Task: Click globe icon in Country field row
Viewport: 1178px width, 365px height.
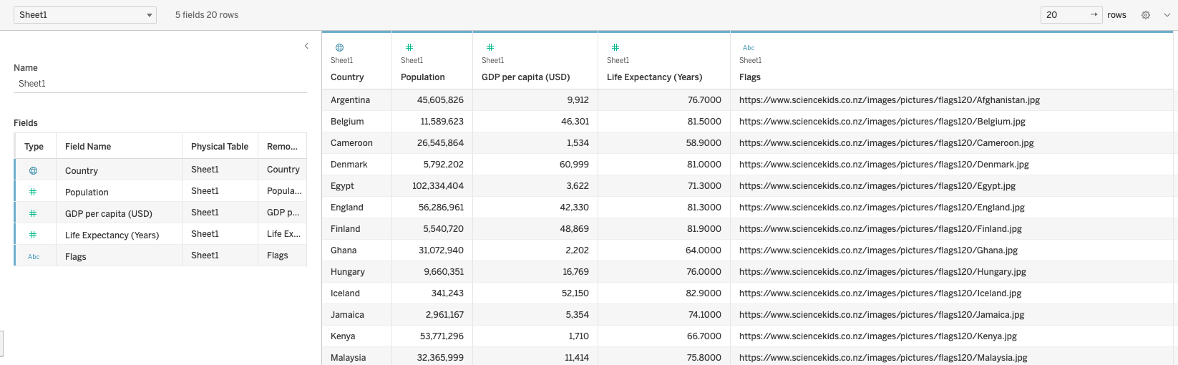Action: [33, 170]
